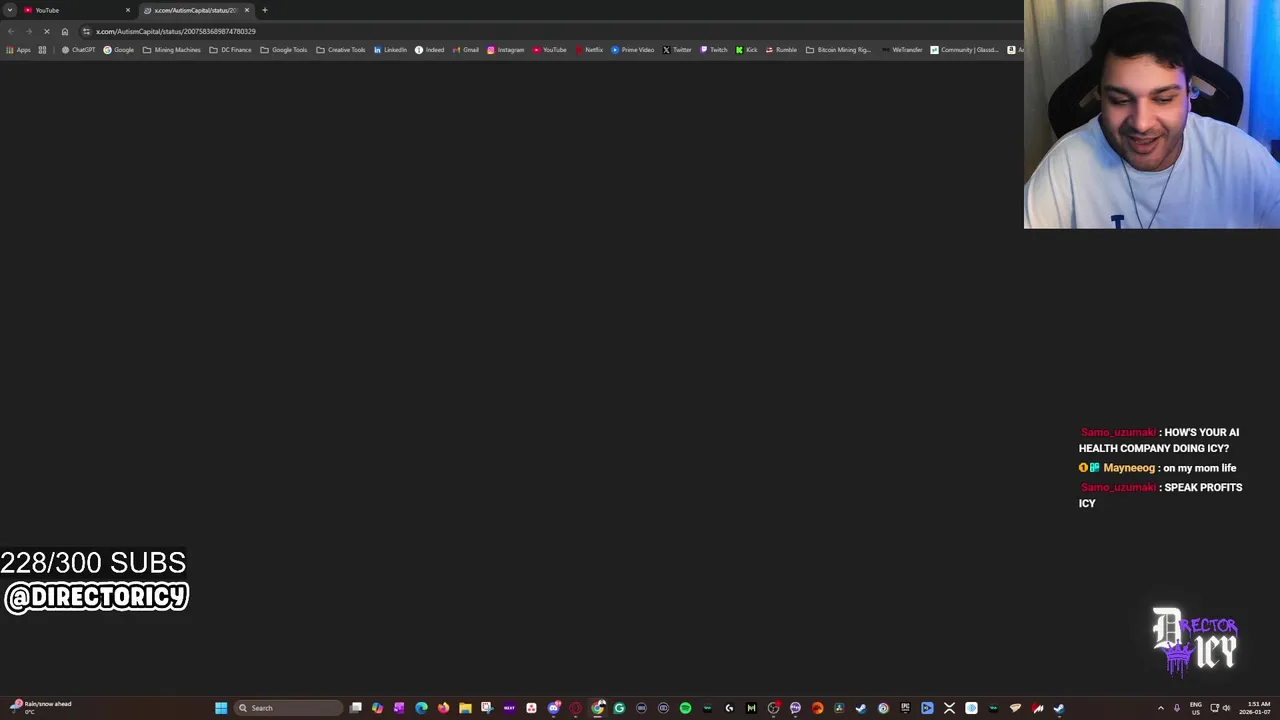Viewport: 1280px width, 720px height.
Task: Open the Netflix bookmark
Action: click(x=589, y=50)
